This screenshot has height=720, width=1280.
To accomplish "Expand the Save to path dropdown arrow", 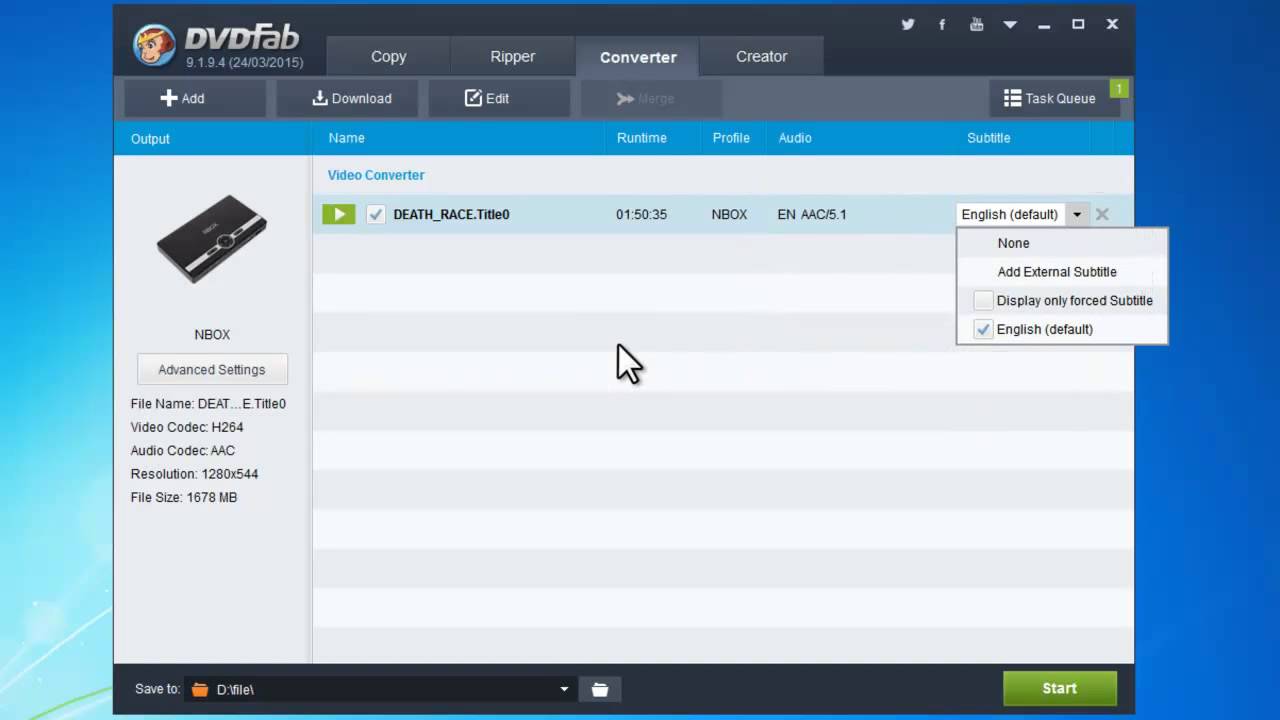I will coord(564,689).
